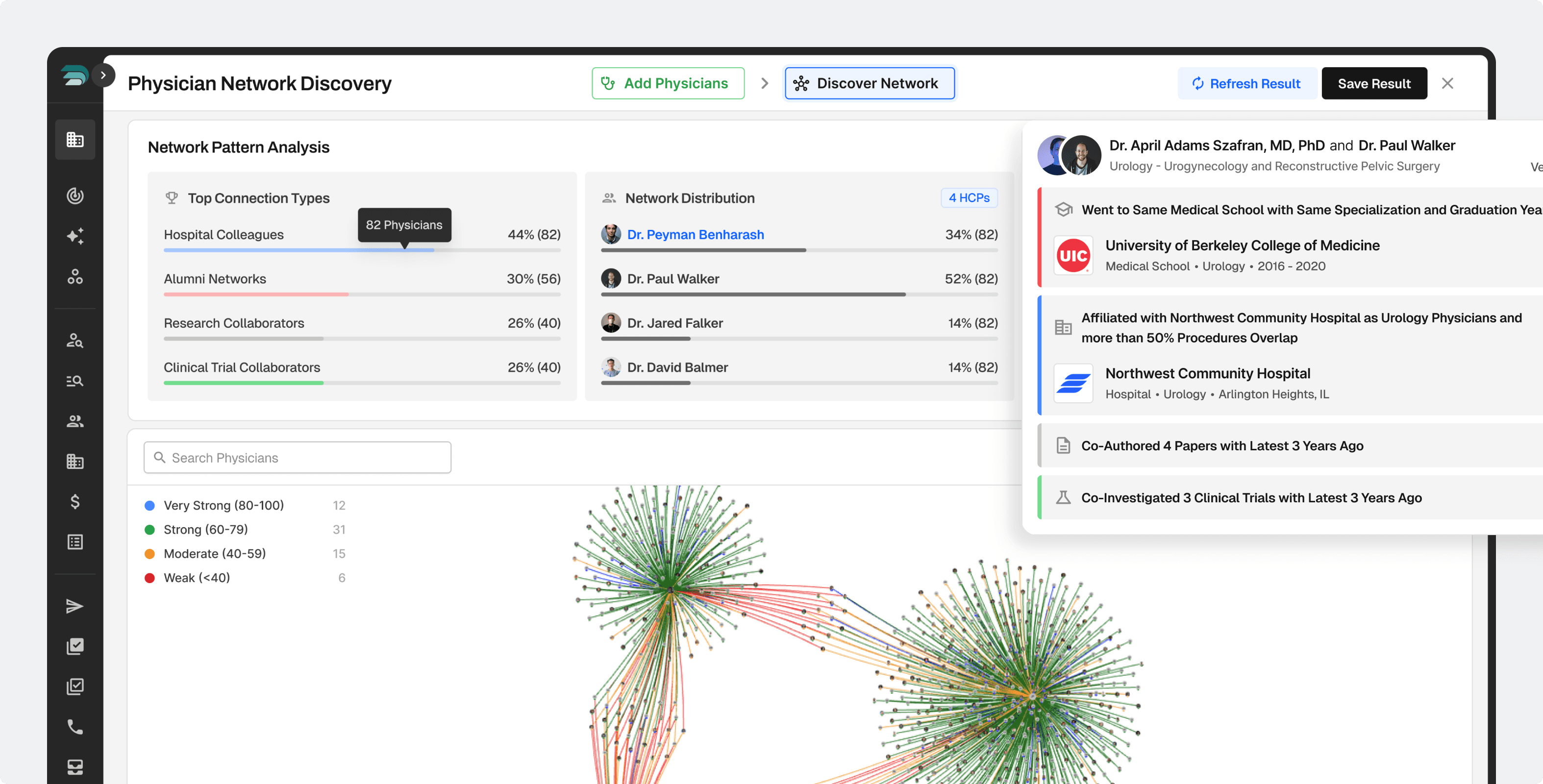Toggle the Strong (60-79) legend filter
Image resolution: width=1543 pixels, height=784 pixels.
tap(245, 530)
